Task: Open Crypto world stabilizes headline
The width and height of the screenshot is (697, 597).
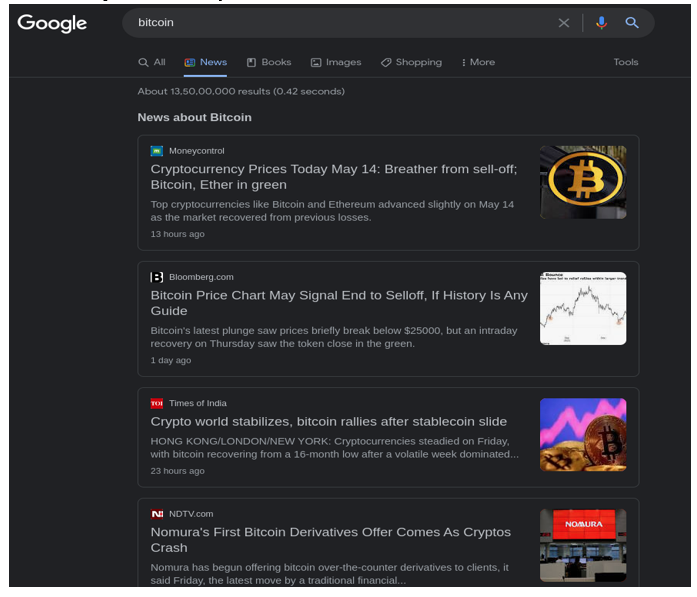Action: pyautogui.click(x=328, y=421)
